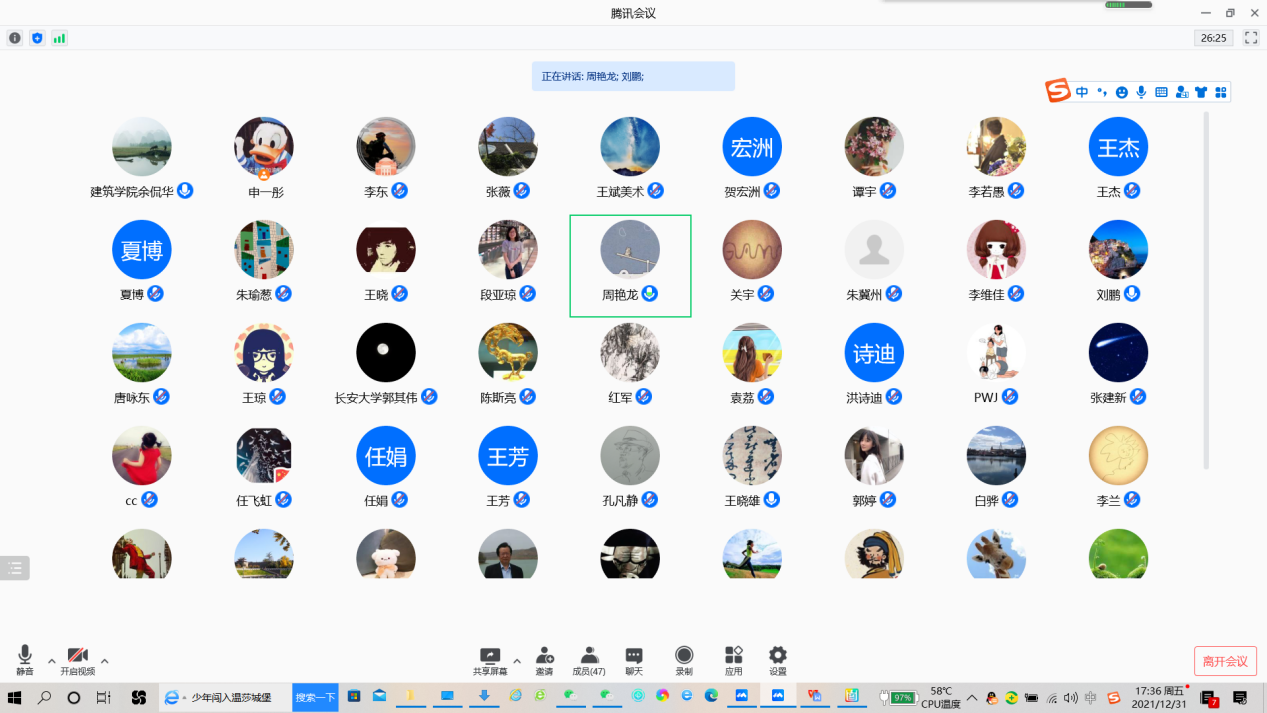
Task: Start recording with the 录制 icon
Action: (x=684, y=659)
